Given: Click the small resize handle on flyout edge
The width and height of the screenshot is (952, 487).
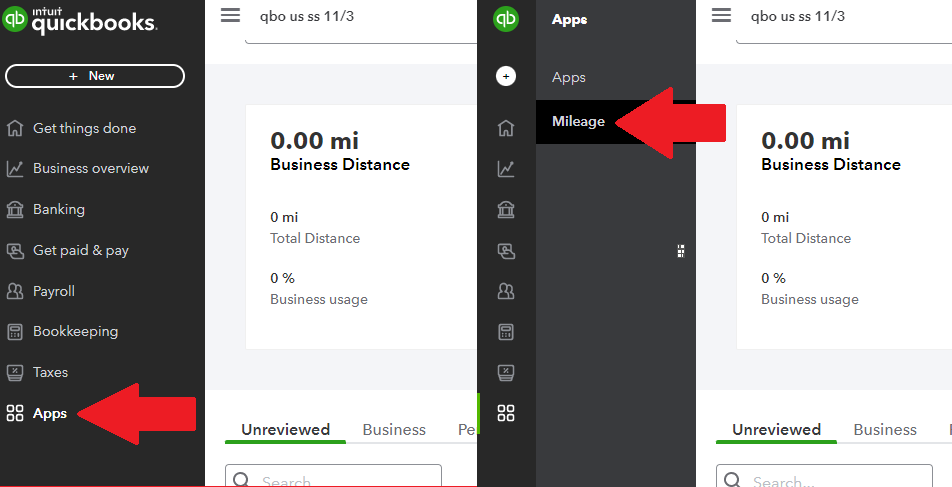Looking at the screenshot, I should point(681,251).
